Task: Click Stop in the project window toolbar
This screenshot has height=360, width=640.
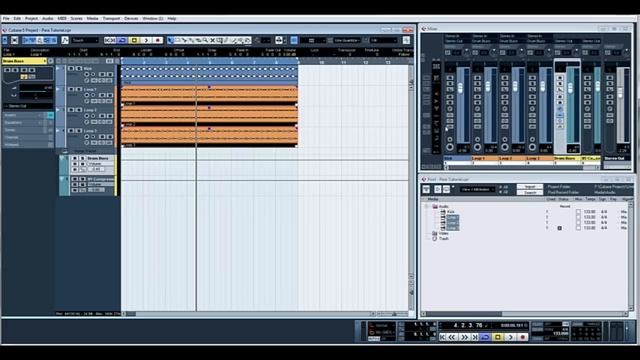Action: click(135, 40)
